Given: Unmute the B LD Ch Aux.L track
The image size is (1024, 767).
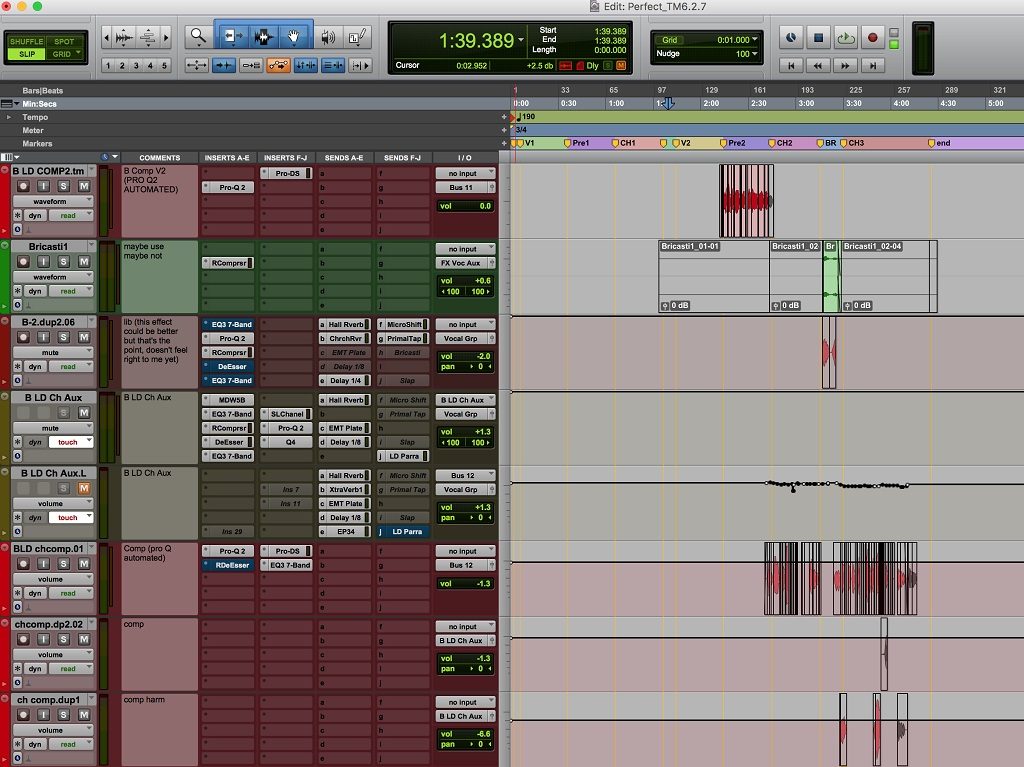Looking at the screenshot, I should [x=84, y=488].
